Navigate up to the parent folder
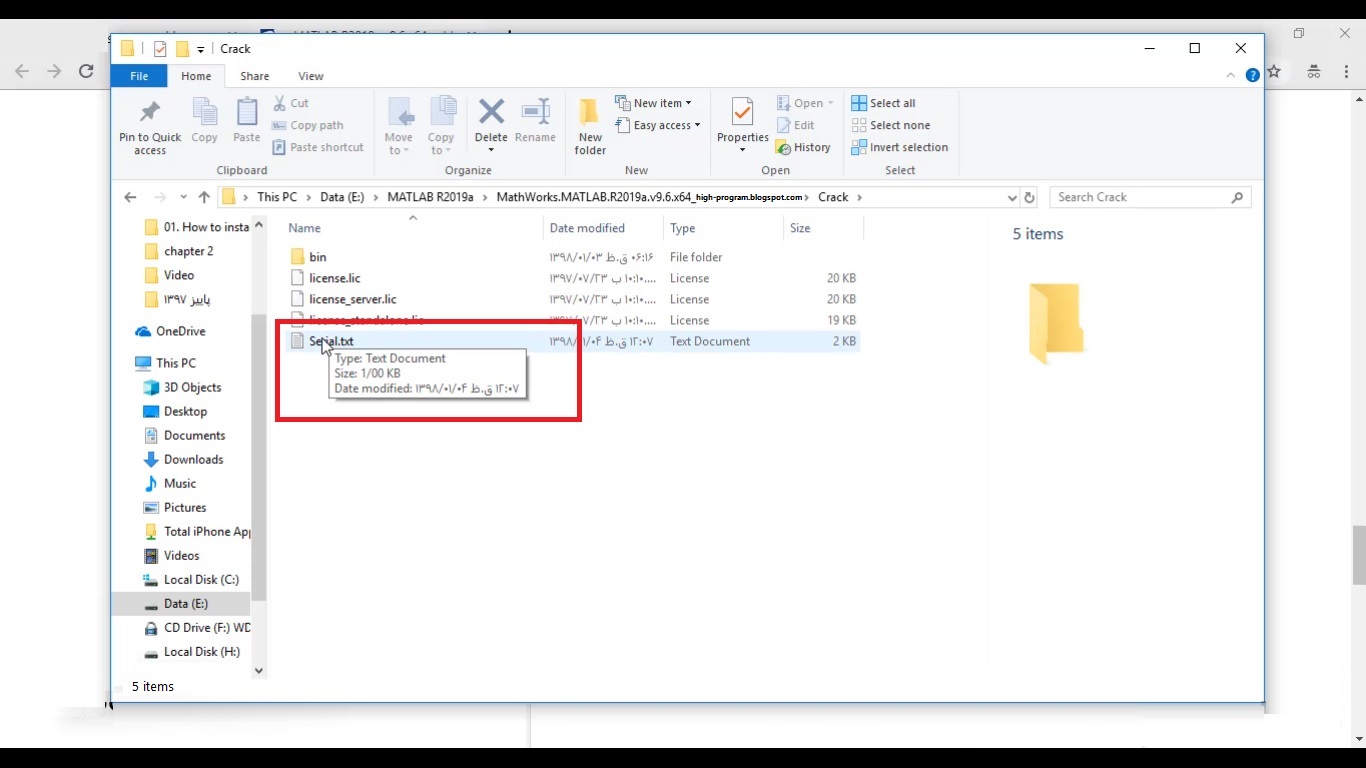Image resolution: width=1366 pixels, height=768 pixels. pyautogui.click(x=204, y=197)
